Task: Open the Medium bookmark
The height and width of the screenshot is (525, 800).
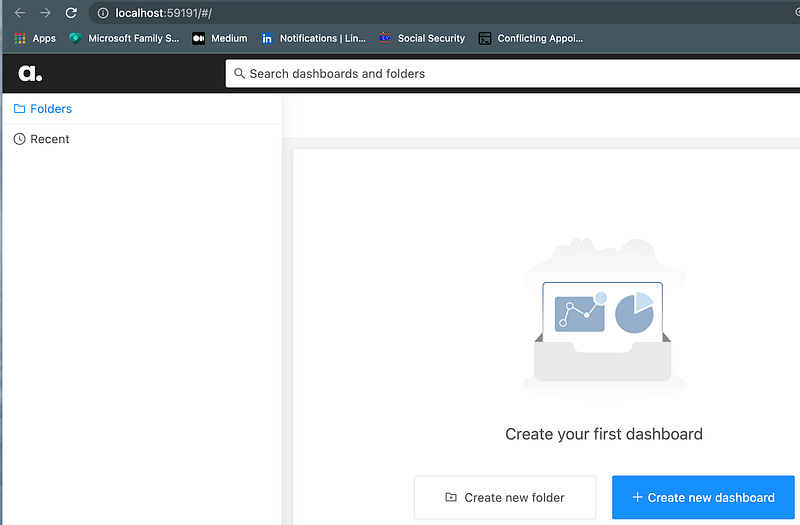Action: pyautogui.click(x=220, y=38)
